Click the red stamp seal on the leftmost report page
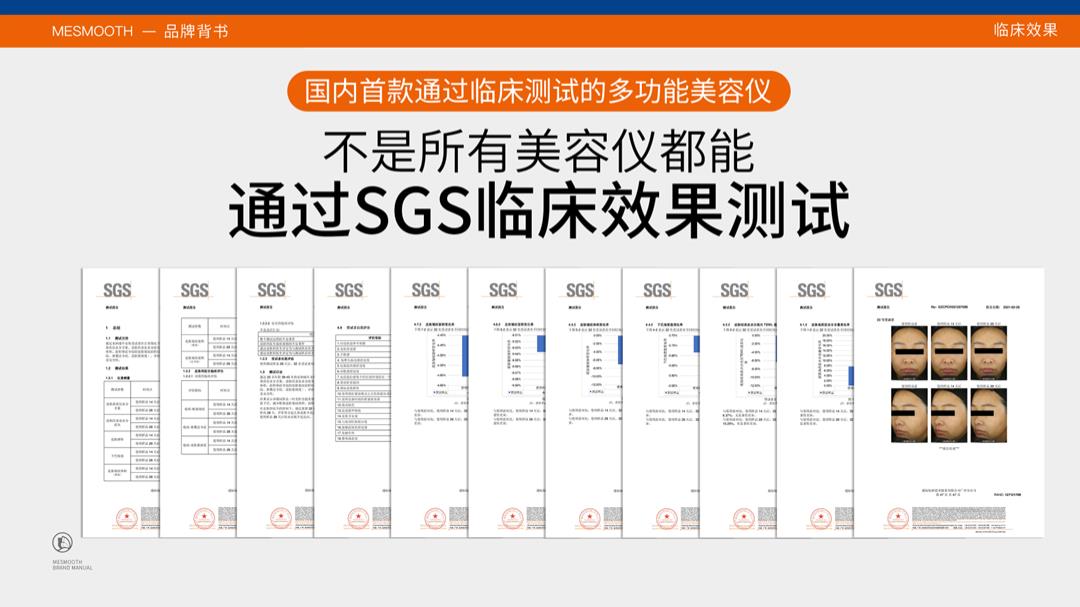This screenshot has width=1080, height=607. pos(126,519)
